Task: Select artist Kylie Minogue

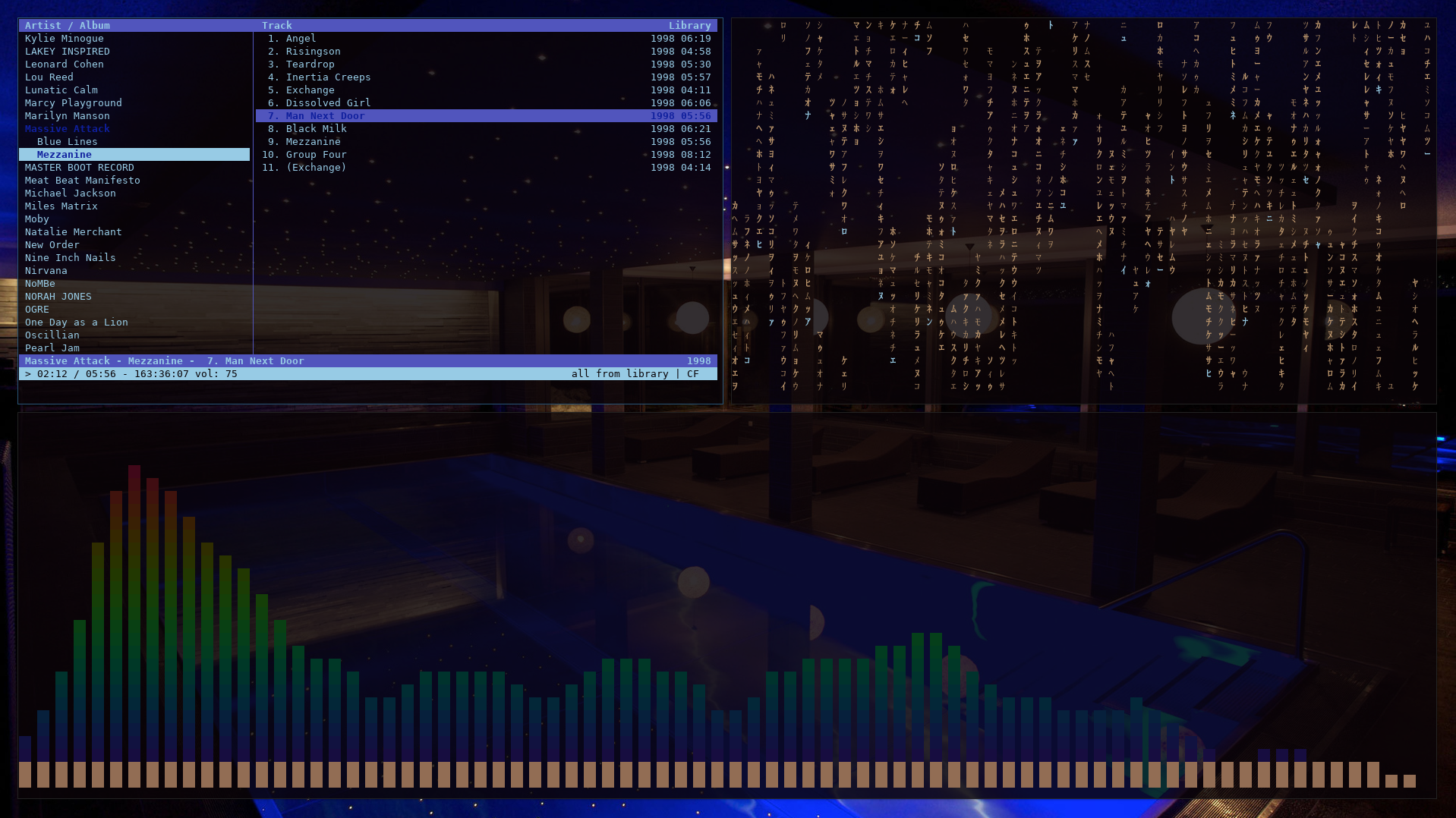Action: pyautogui.click(x=64, y=39)
